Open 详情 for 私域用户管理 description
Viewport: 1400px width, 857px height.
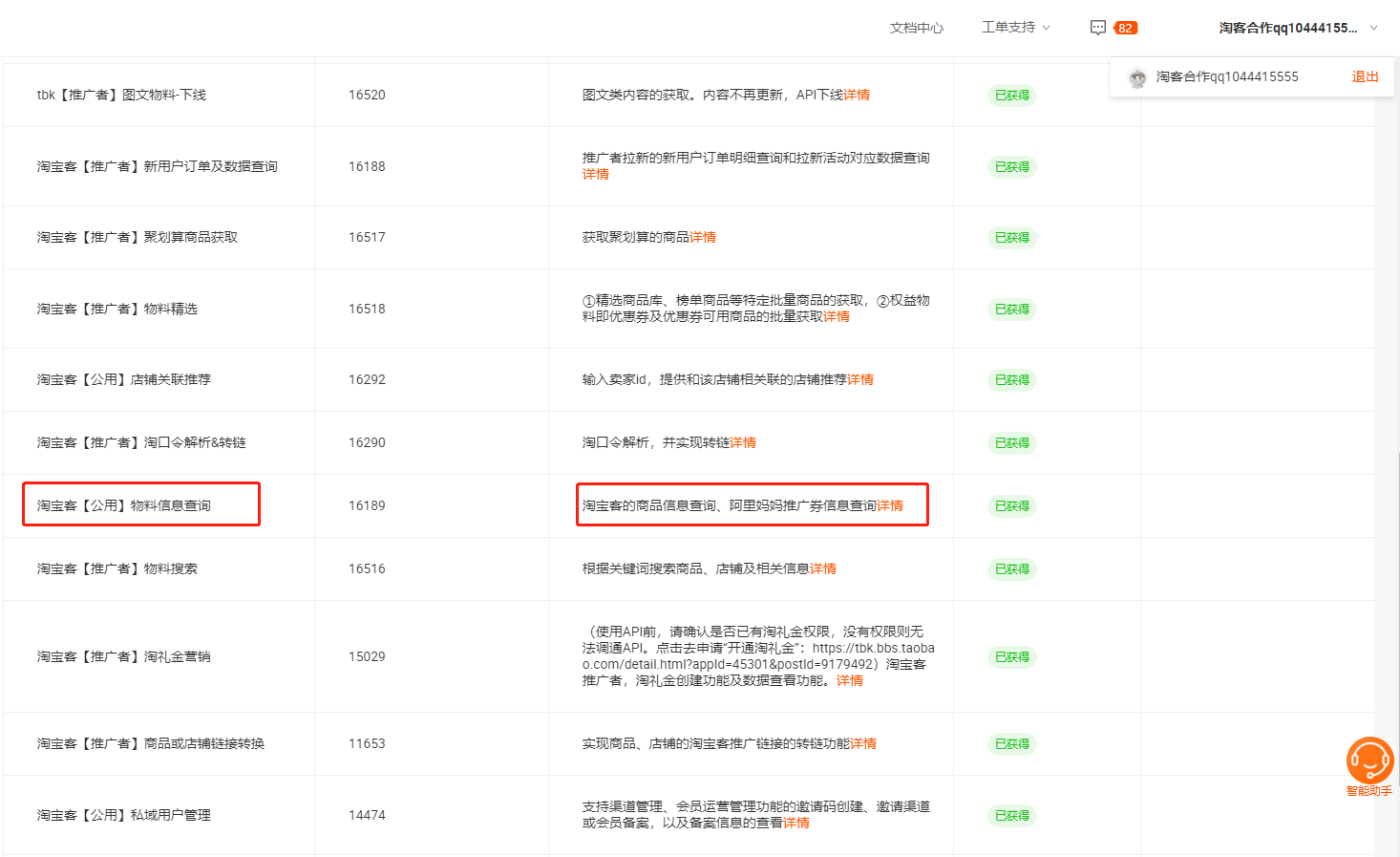796,823
